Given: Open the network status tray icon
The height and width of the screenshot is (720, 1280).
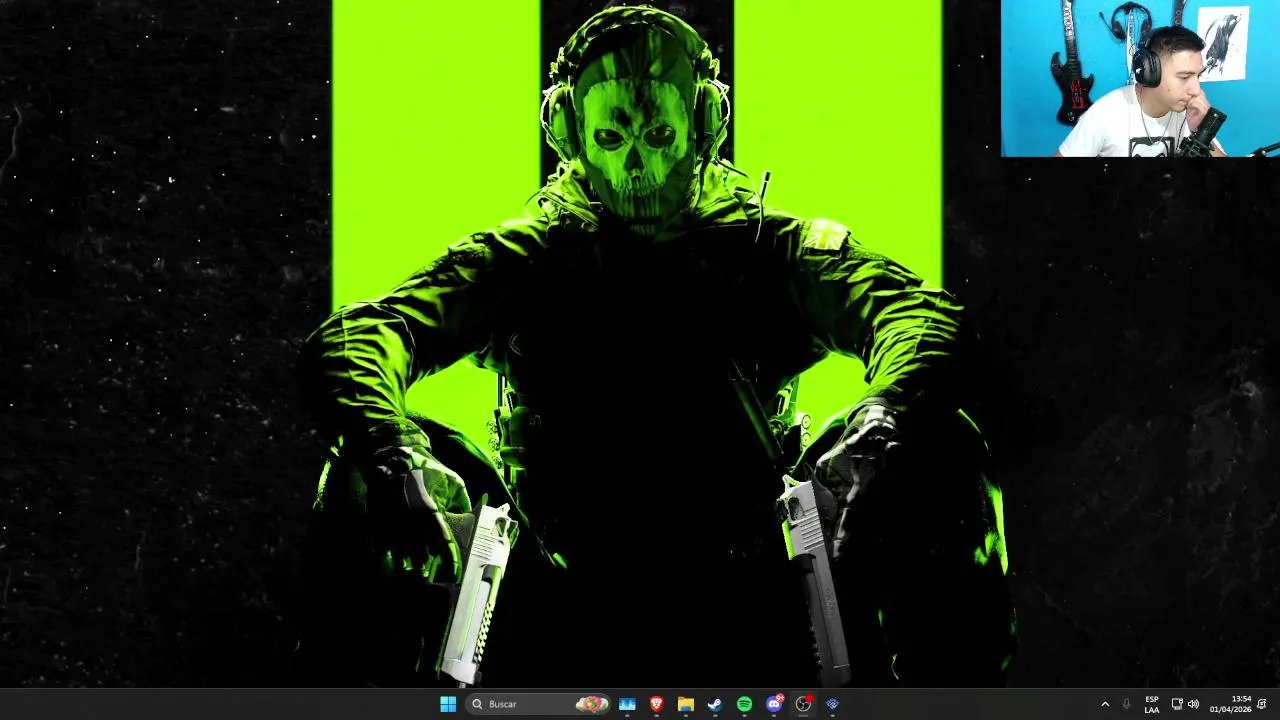Looking at the screenshot, I should [1177, 704].
